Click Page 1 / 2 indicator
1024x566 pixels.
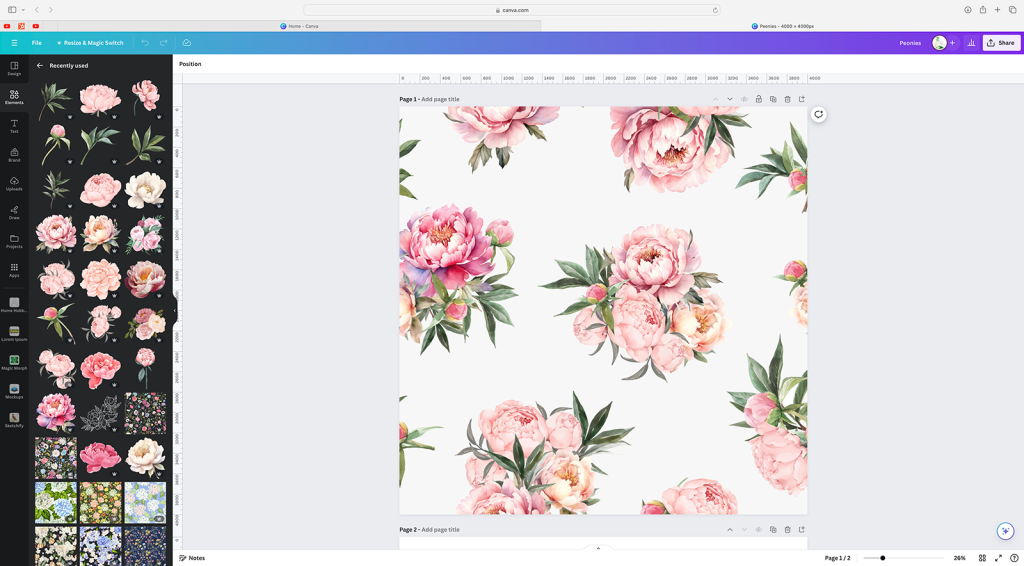tap(837, 558)
